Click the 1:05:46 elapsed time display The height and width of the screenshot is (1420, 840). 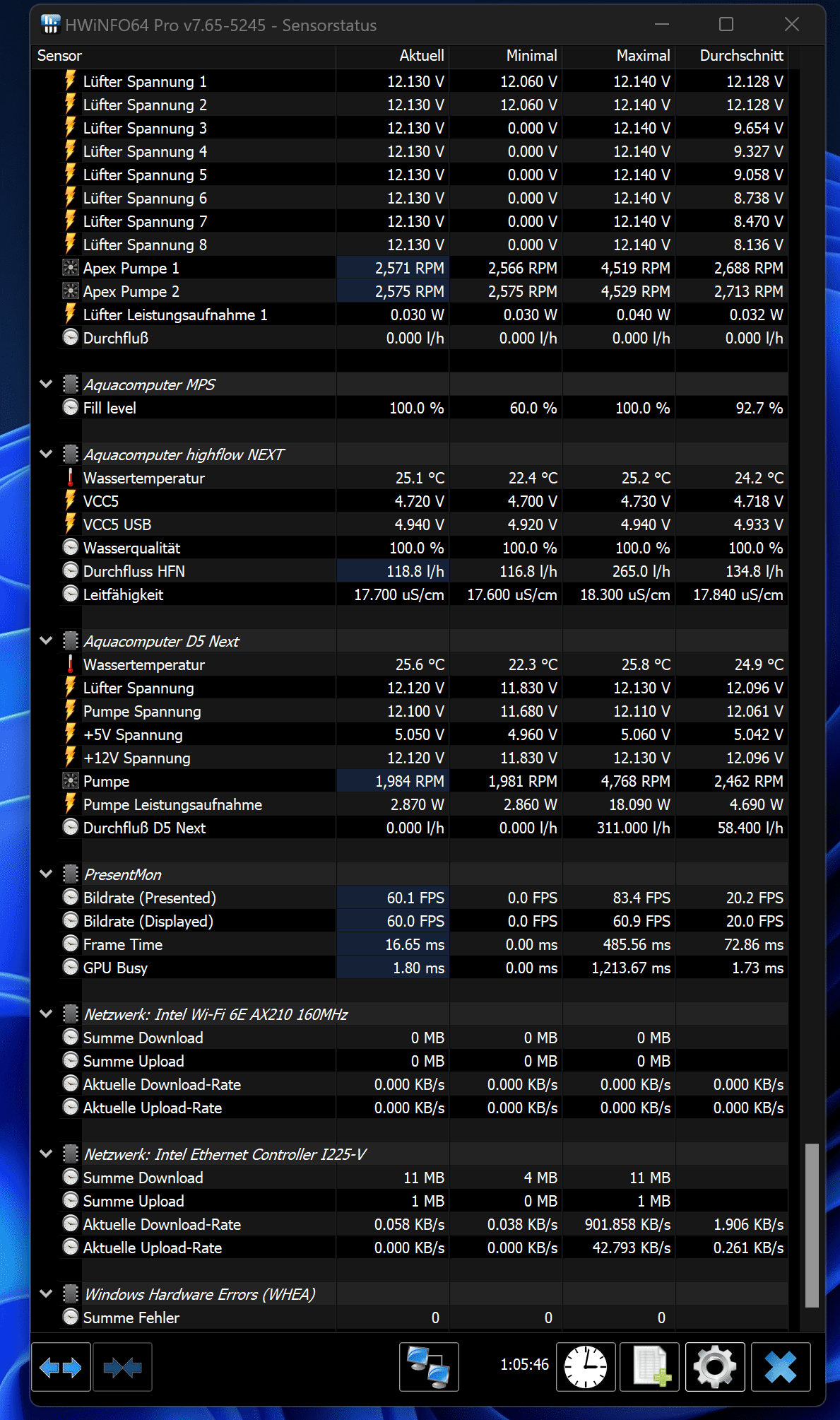tap(524, 1364)
